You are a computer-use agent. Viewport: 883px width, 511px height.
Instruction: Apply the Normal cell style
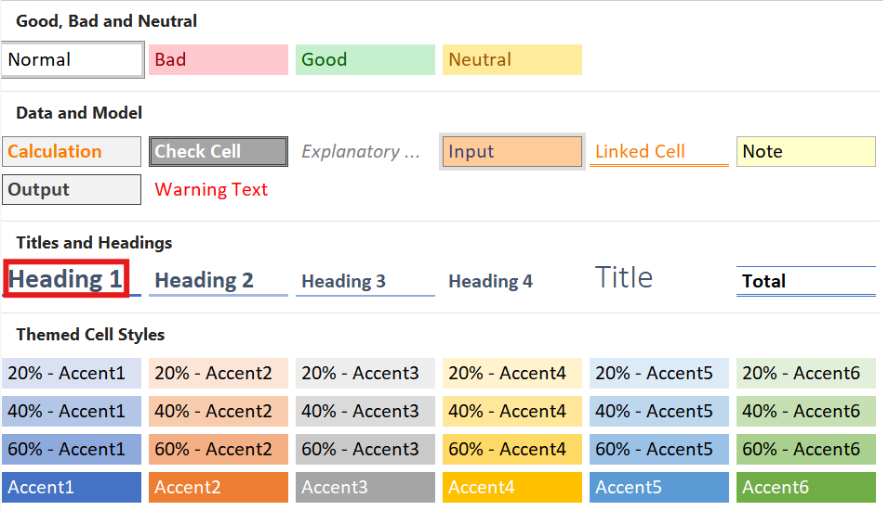coord(72,60)
